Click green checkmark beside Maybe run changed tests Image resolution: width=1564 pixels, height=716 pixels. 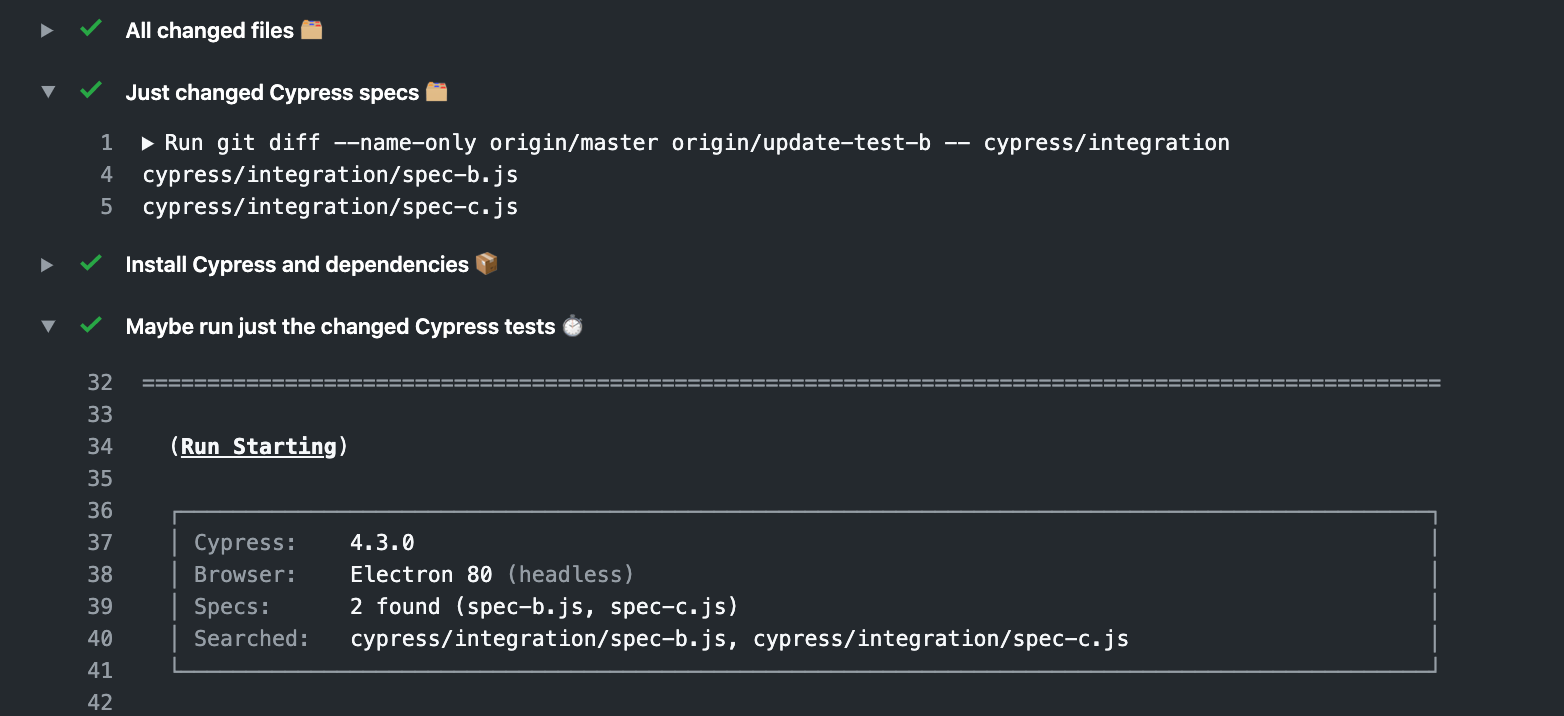coord(91,326)
